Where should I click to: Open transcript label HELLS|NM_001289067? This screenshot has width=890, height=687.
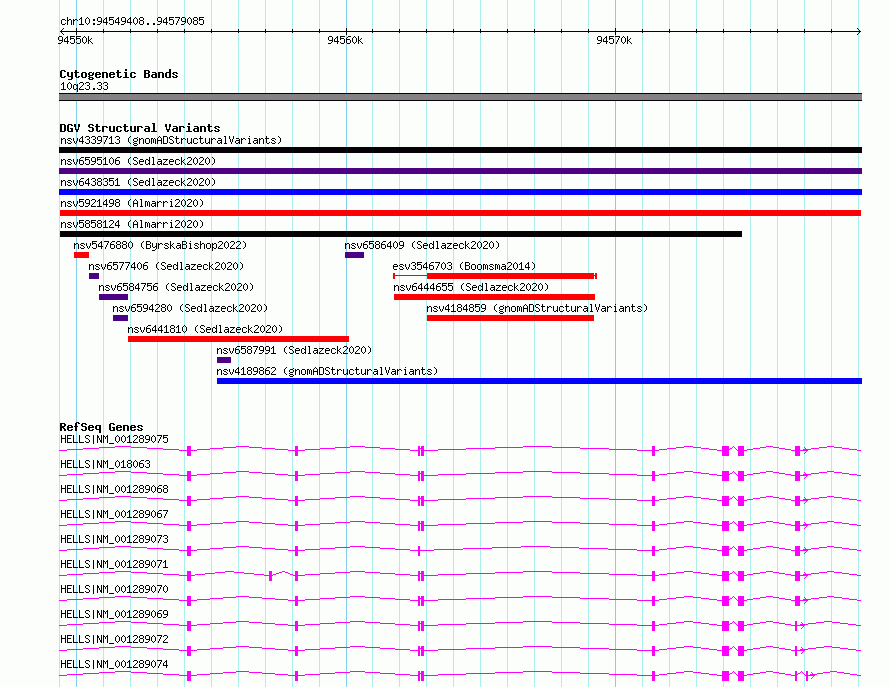(x=114, y=514)
